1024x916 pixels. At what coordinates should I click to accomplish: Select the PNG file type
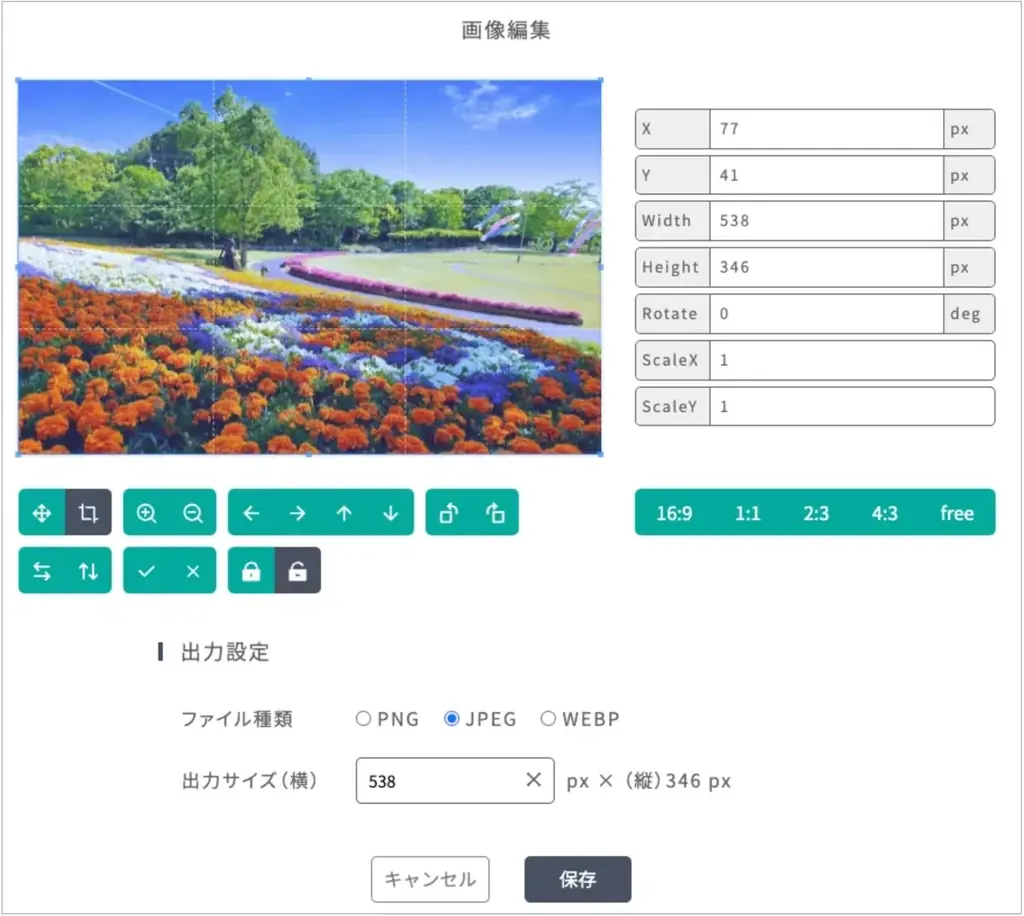tap(364, 718)
